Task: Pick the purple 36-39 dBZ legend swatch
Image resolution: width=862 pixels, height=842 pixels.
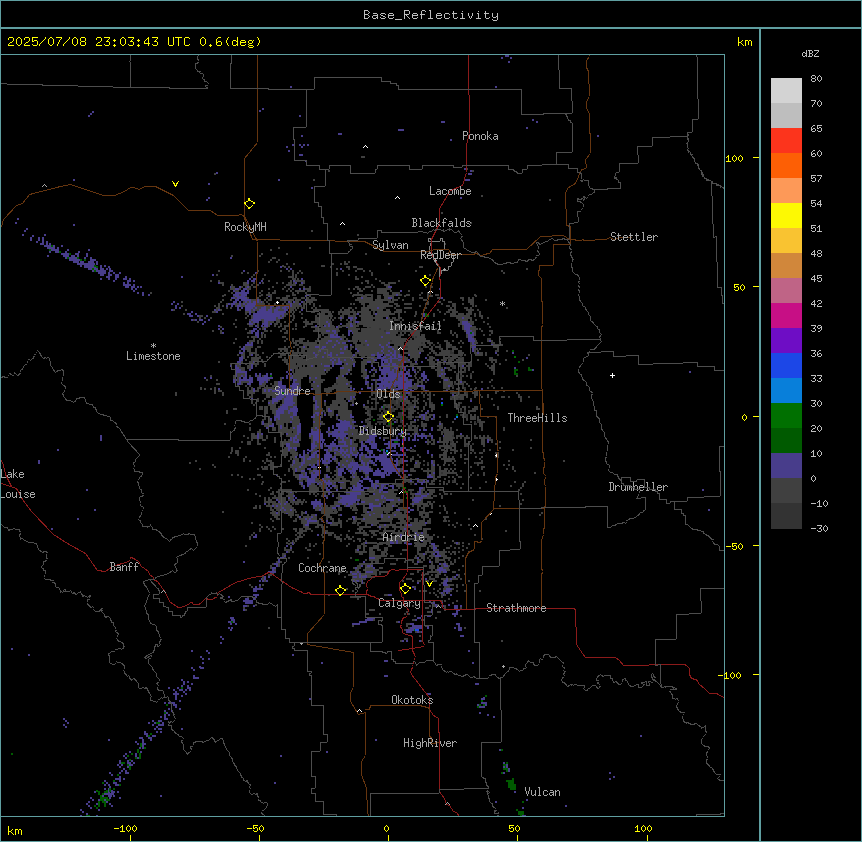Action: coord(786,341)
